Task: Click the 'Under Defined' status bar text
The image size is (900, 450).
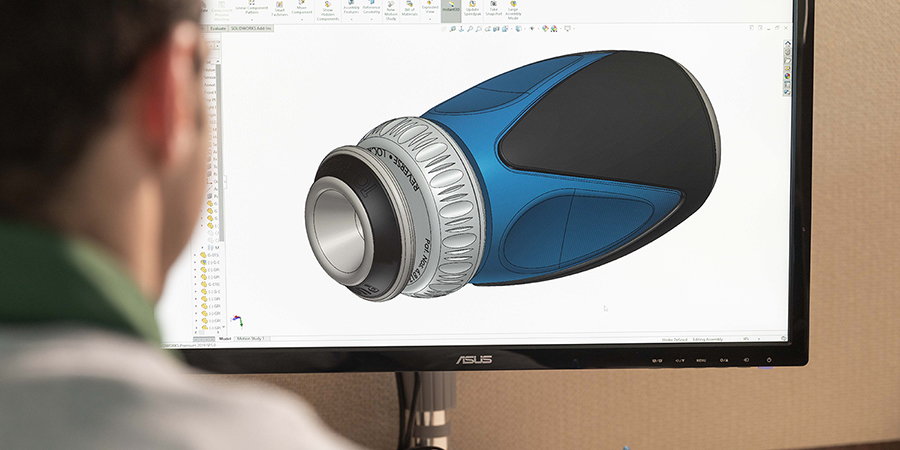Action: tap(674, 339)
